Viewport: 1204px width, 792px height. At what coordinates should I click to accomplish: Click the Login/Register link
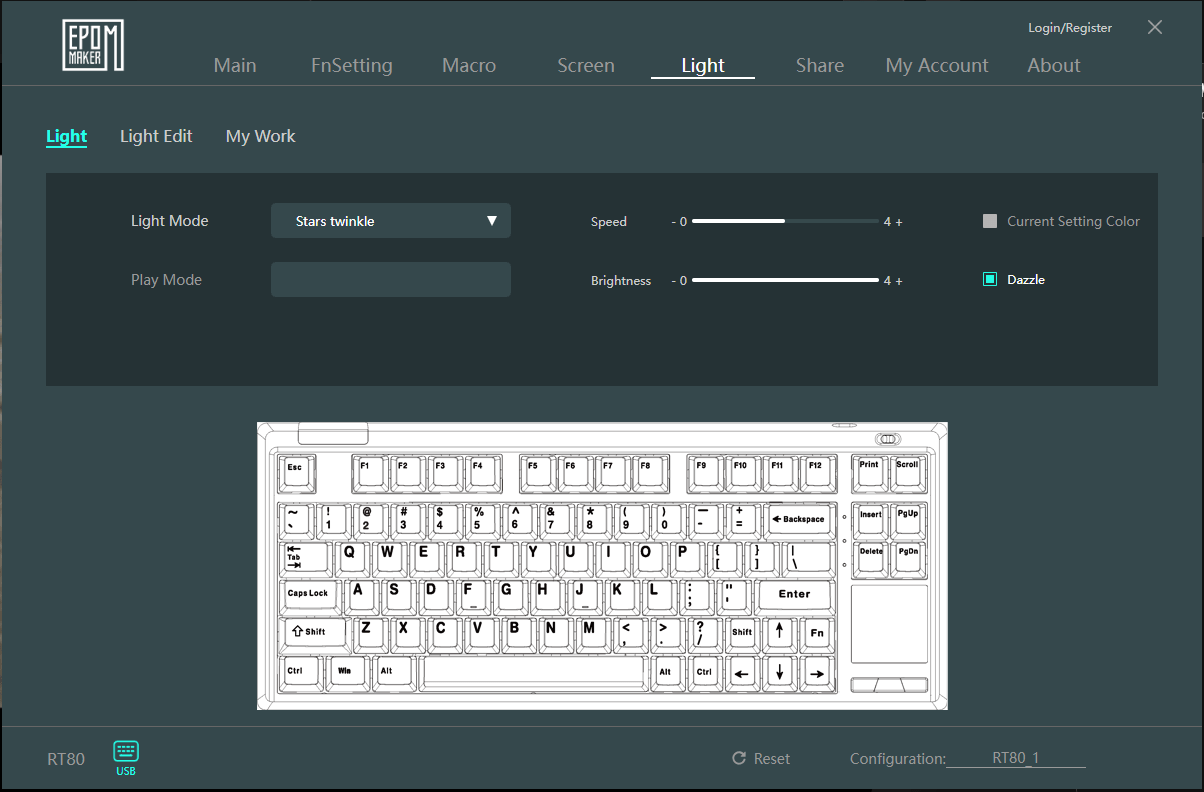coord(1069,28)
